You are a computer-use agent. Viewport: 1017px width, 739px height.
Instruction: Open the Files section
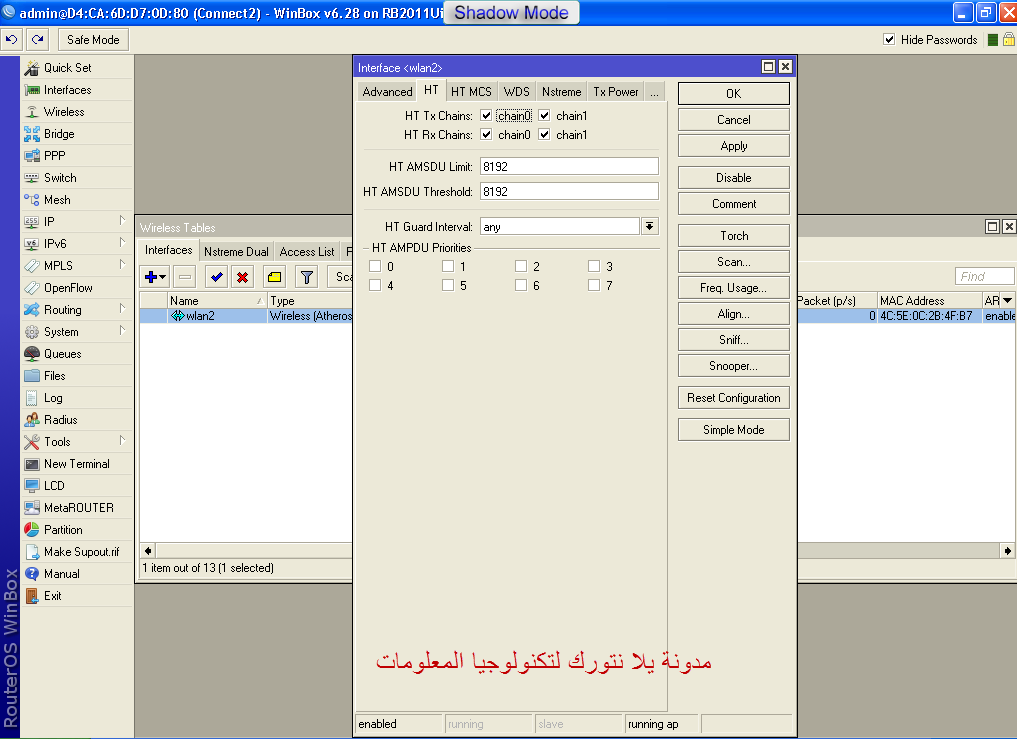(54, 376)
